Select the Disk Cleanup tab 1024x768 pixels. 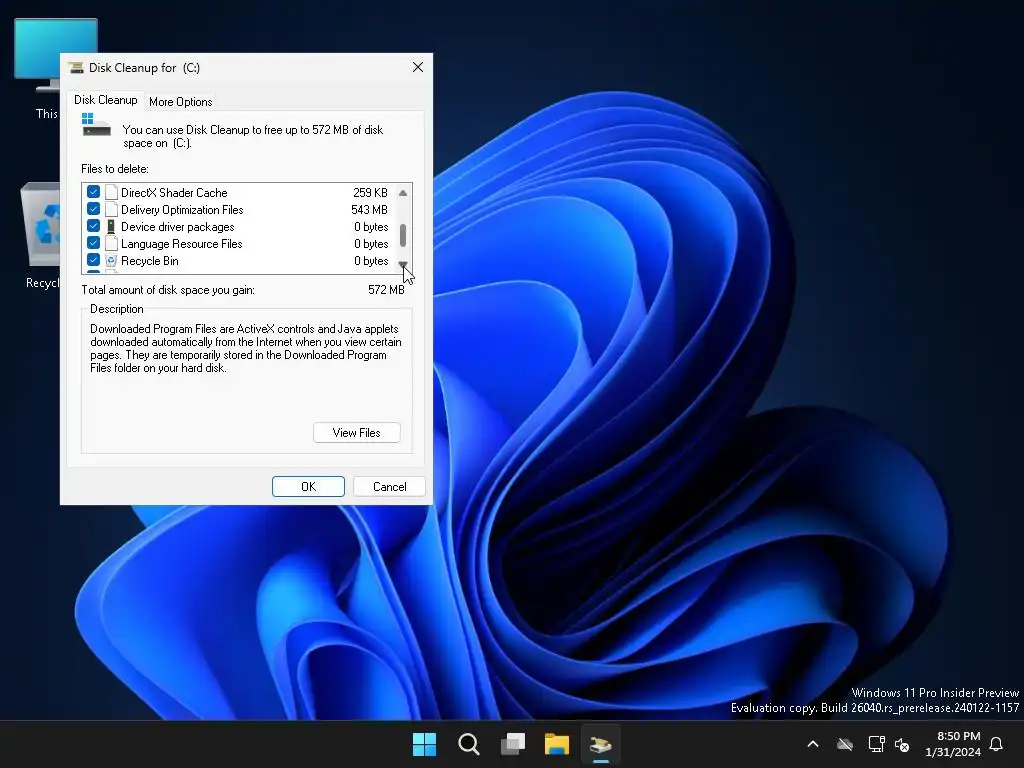(105, 100)
